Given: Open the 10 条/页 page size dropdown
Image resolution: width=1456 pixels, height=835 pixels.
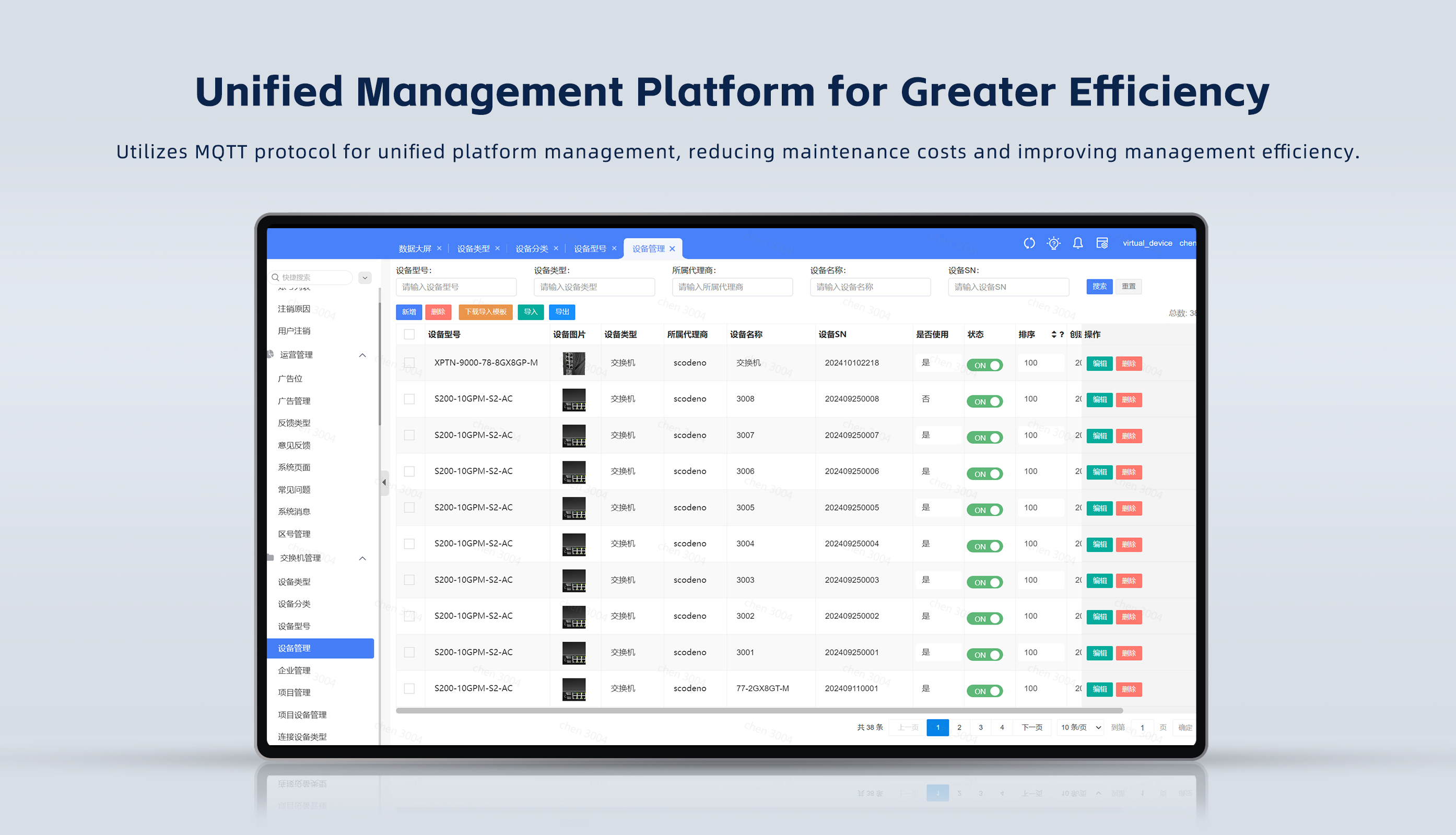Looking at the screenshot, I should 1081,727.
